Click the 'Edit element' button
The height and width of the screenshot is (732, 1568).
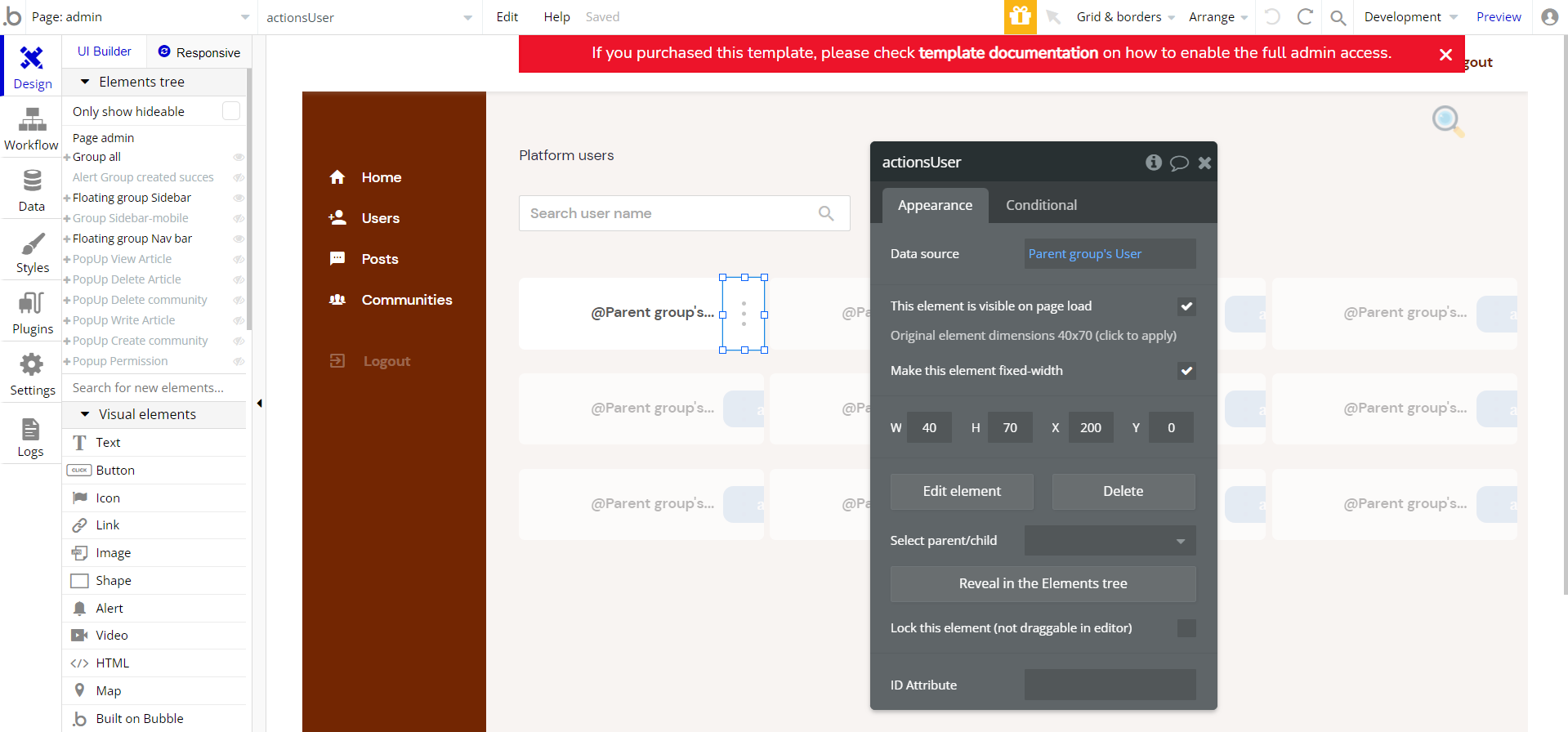pos(962,491)
